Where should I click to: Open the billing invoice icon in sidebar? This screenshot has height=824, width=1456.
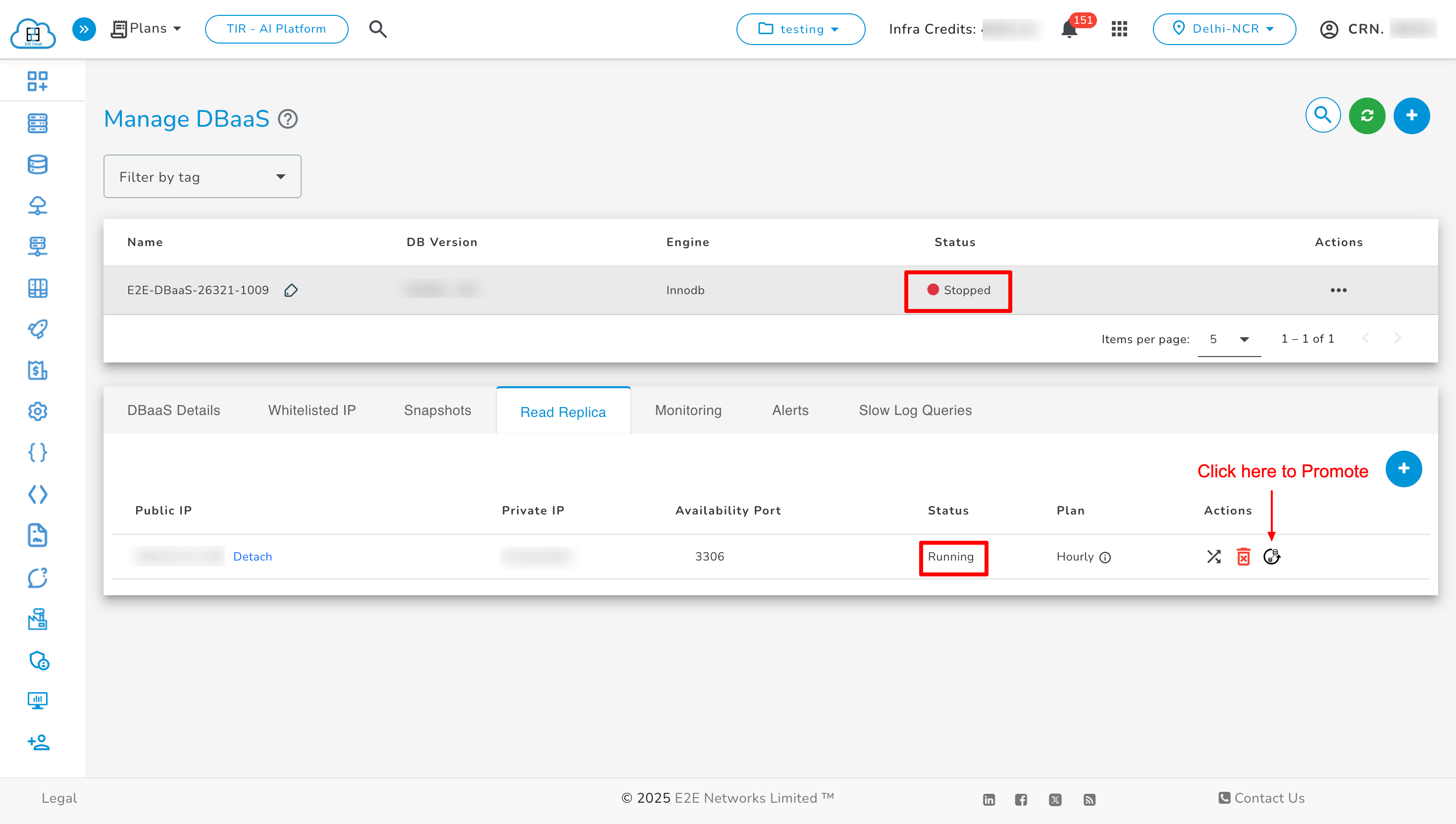pos(37,371)
